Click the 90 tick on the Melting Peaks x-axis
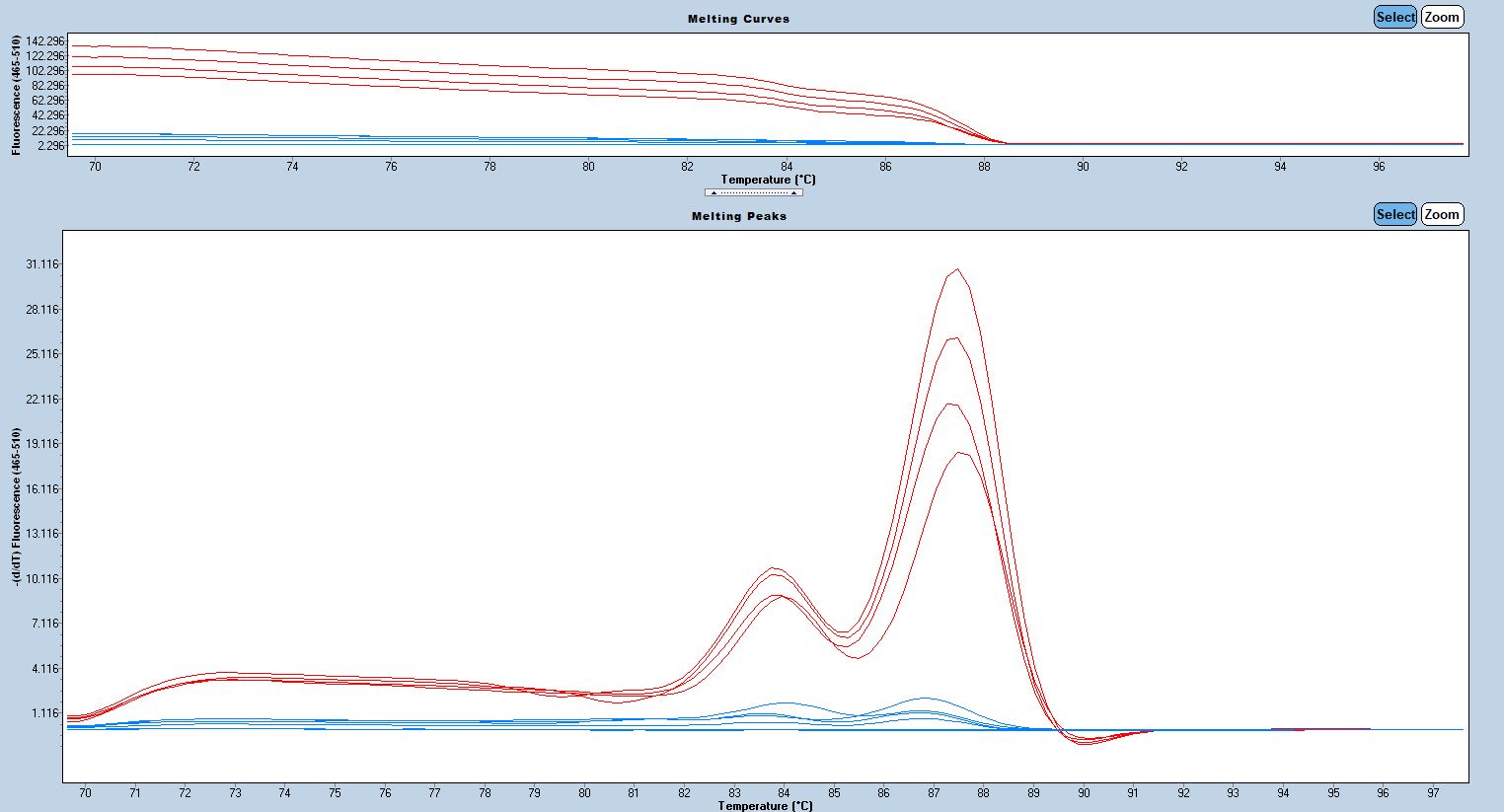This screenshot has width=1504, height=812. click(1084, 792)
